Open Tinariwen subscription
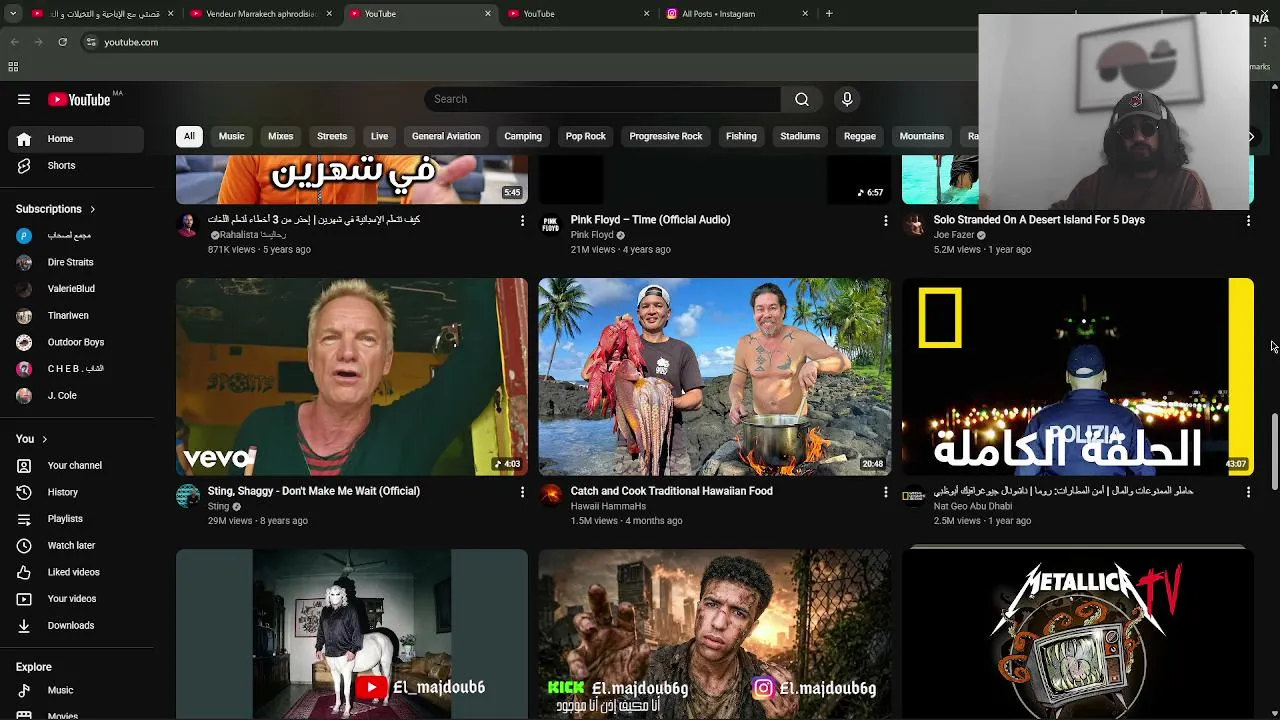1280x720 pixels. tap(76, 315)
